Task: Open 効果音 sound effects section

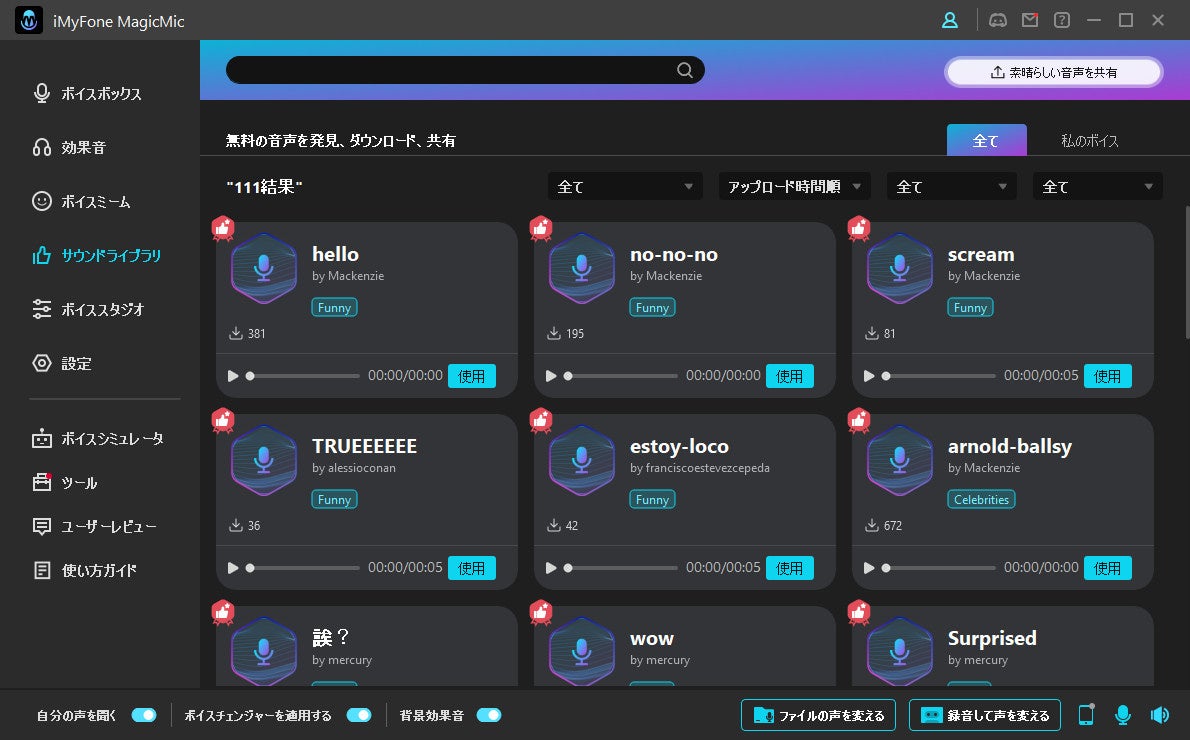Action: [x=69, y=147]
